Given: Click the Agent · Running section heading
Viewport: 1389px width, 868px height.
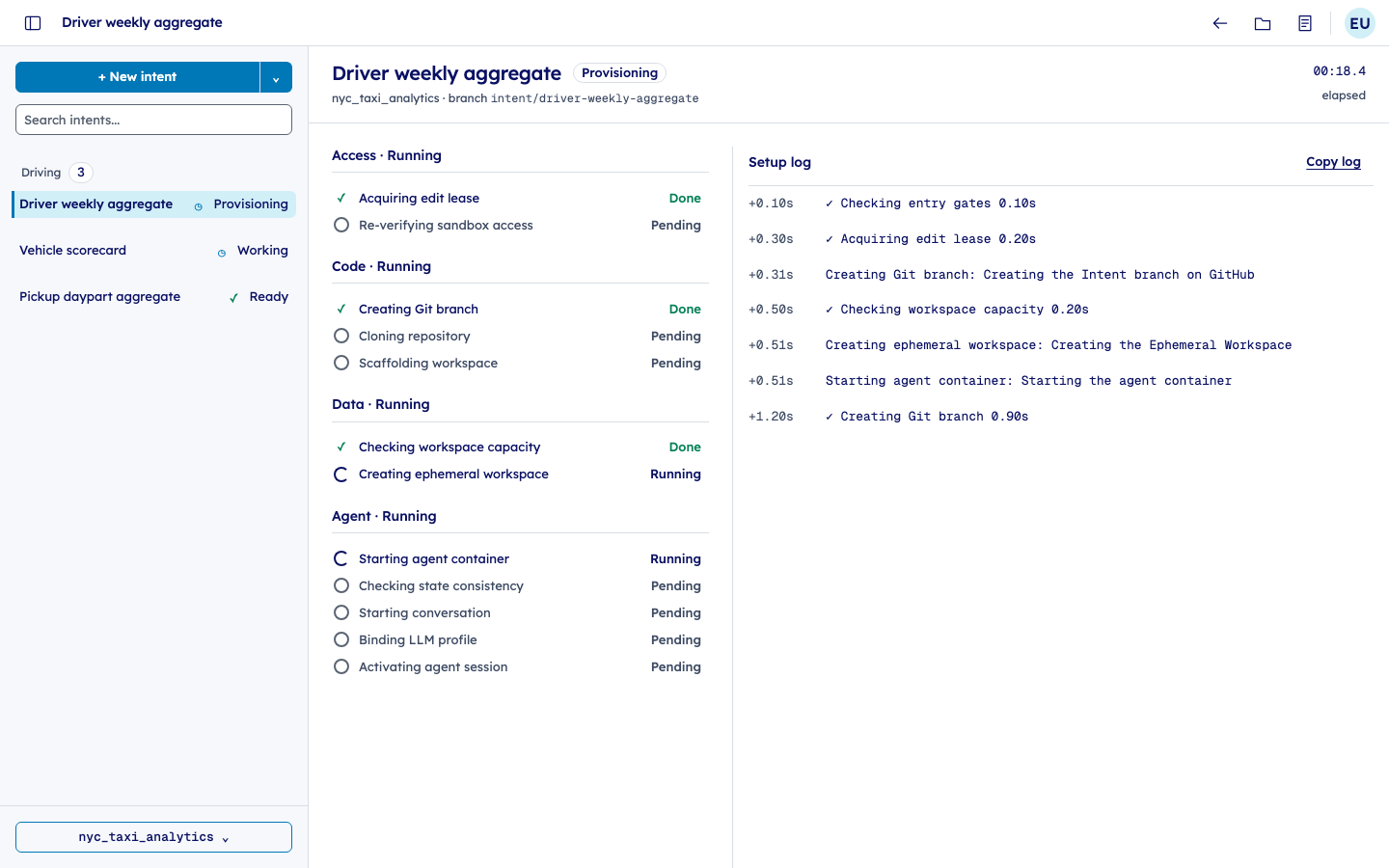Looking at the screenshot, I should (x=384, y=516).
